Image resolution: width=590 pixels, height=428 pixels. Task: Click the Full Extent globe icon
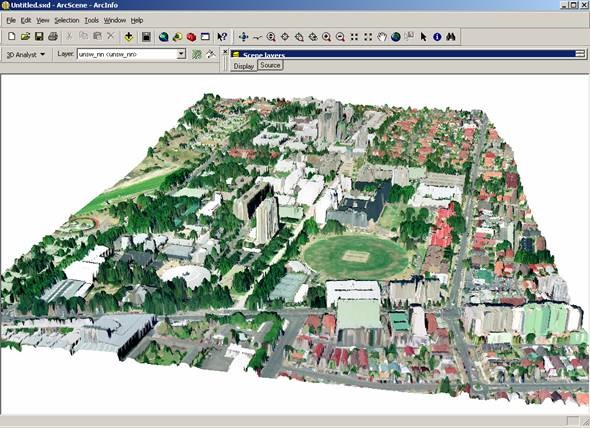395,37
